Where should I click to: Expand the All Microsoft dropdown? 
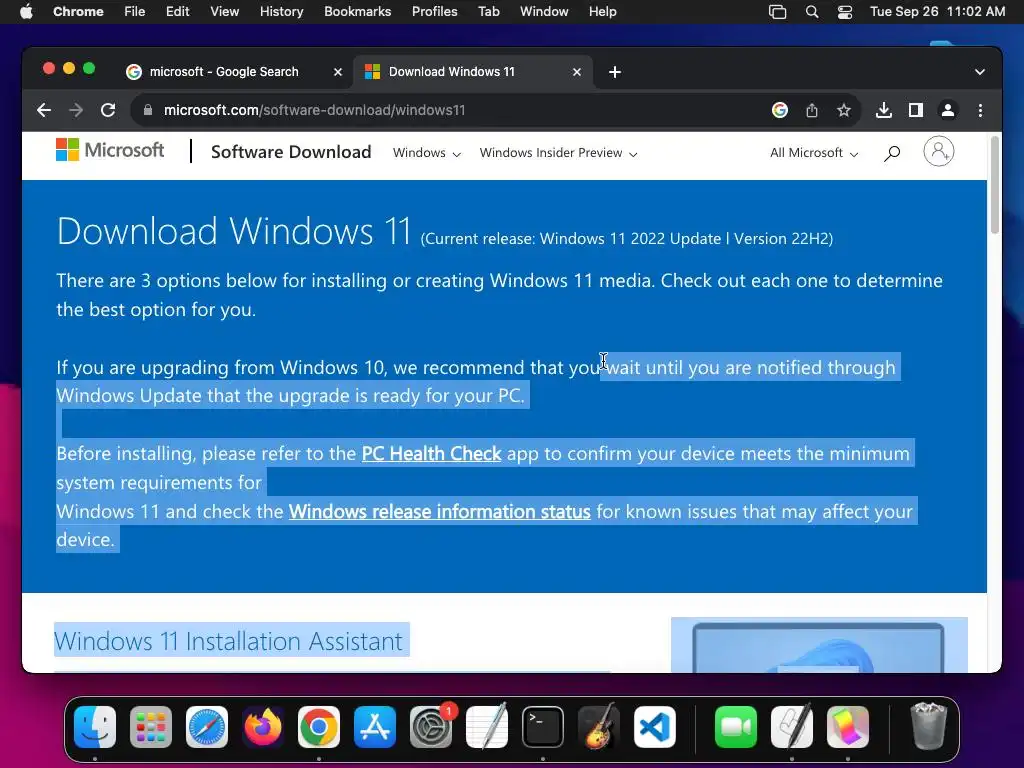(814, 153)
